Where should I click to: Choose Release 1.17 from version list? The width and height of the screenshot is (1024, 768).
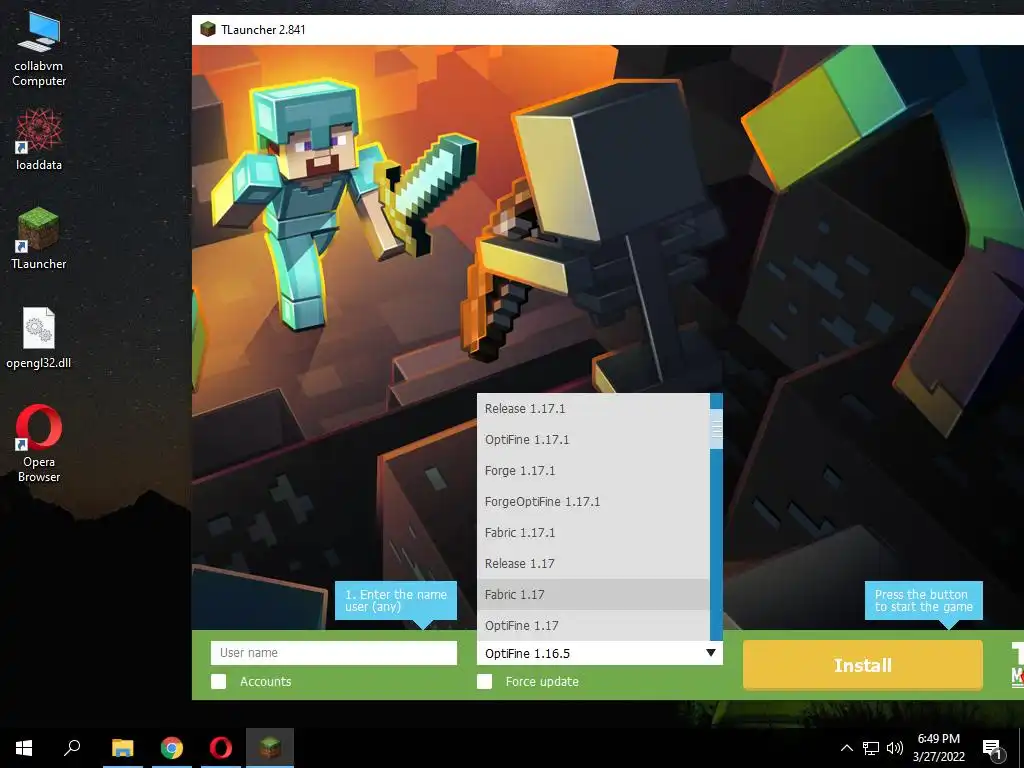[593, 564]
